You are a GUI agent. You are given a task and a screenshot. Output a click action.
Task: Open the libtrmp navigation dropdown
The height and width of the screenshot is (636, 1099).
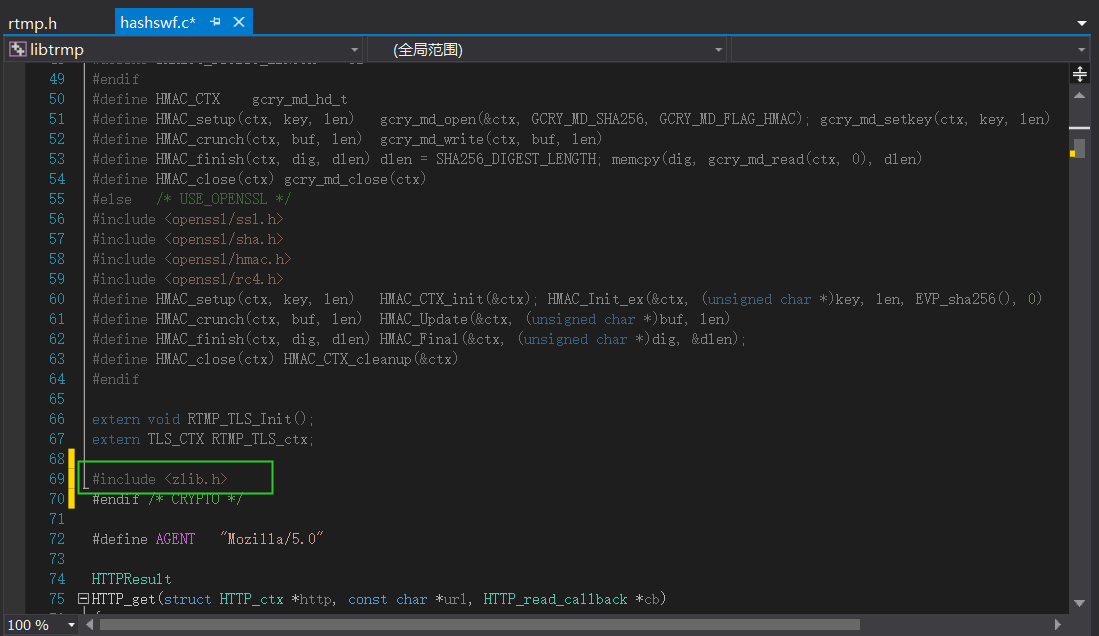355,48
